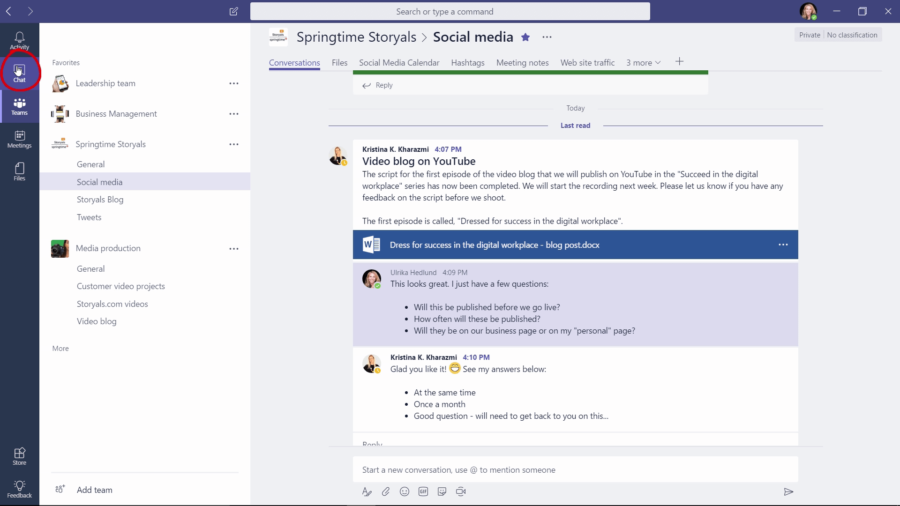Viewport: 900px width, 506px height.
Task: Click Add team at bottom left
Action: 94,490
